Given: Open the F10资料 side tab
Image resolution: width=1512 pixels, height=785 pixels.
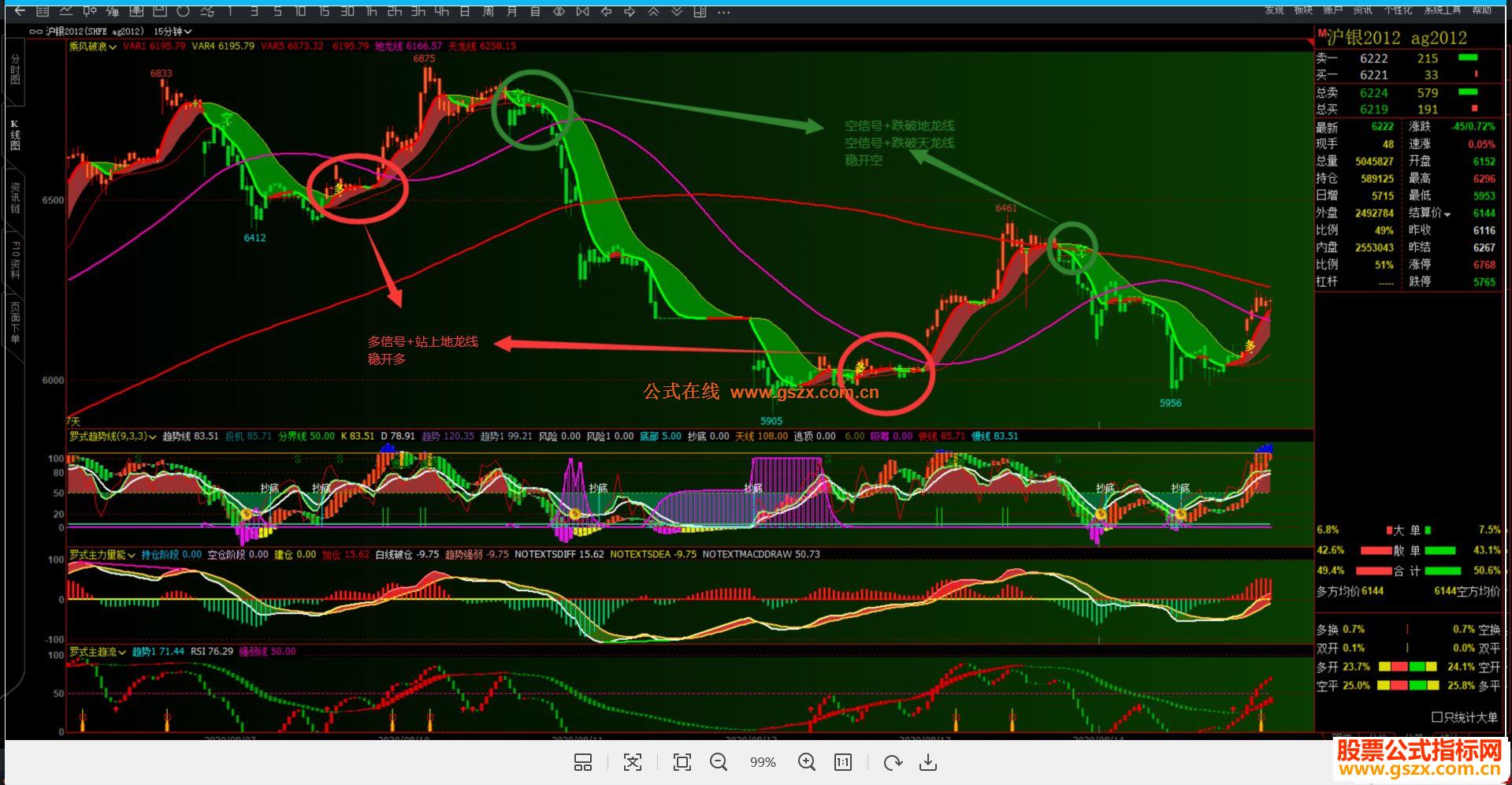Looking at the screenshot, I should [15, 260].
